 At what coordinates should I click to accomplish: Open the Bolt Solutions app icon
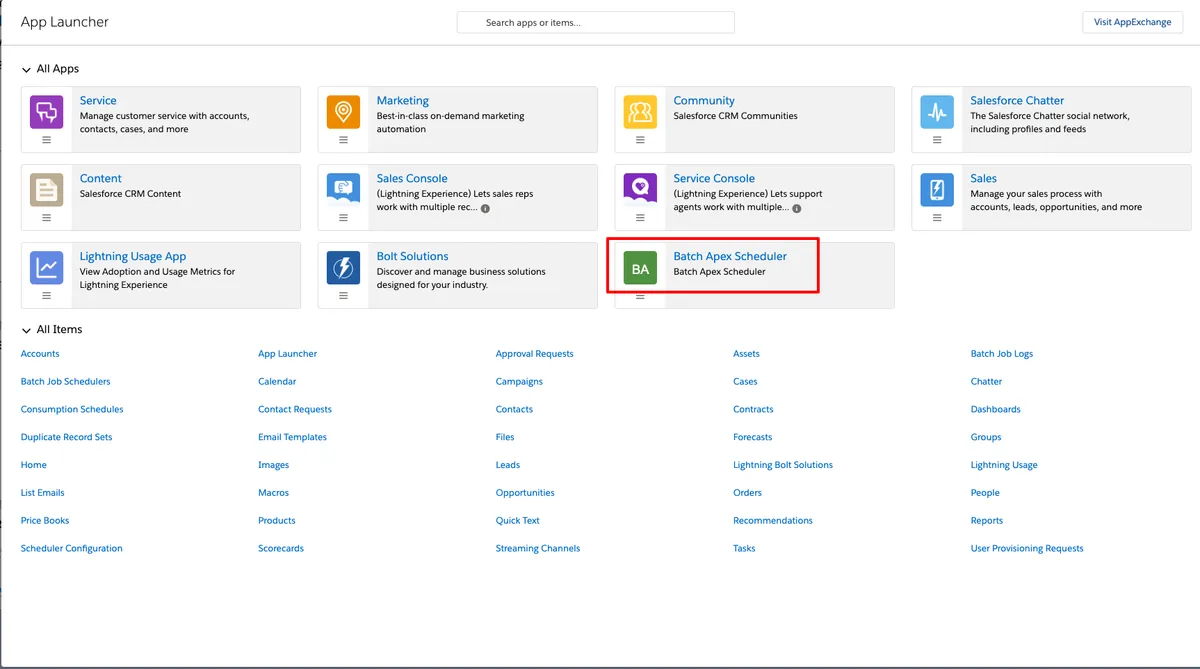[x=343, y=268]
